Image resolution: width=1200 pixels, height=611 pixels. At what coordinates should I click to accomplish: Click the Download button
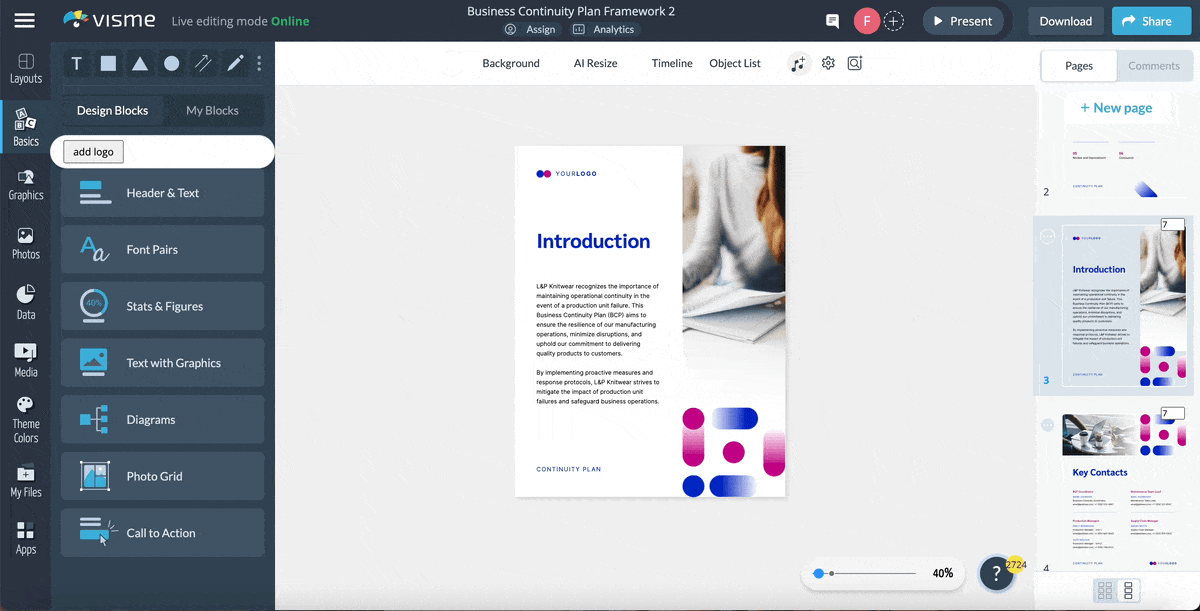pyautogui.click(x=1064, y=20)
